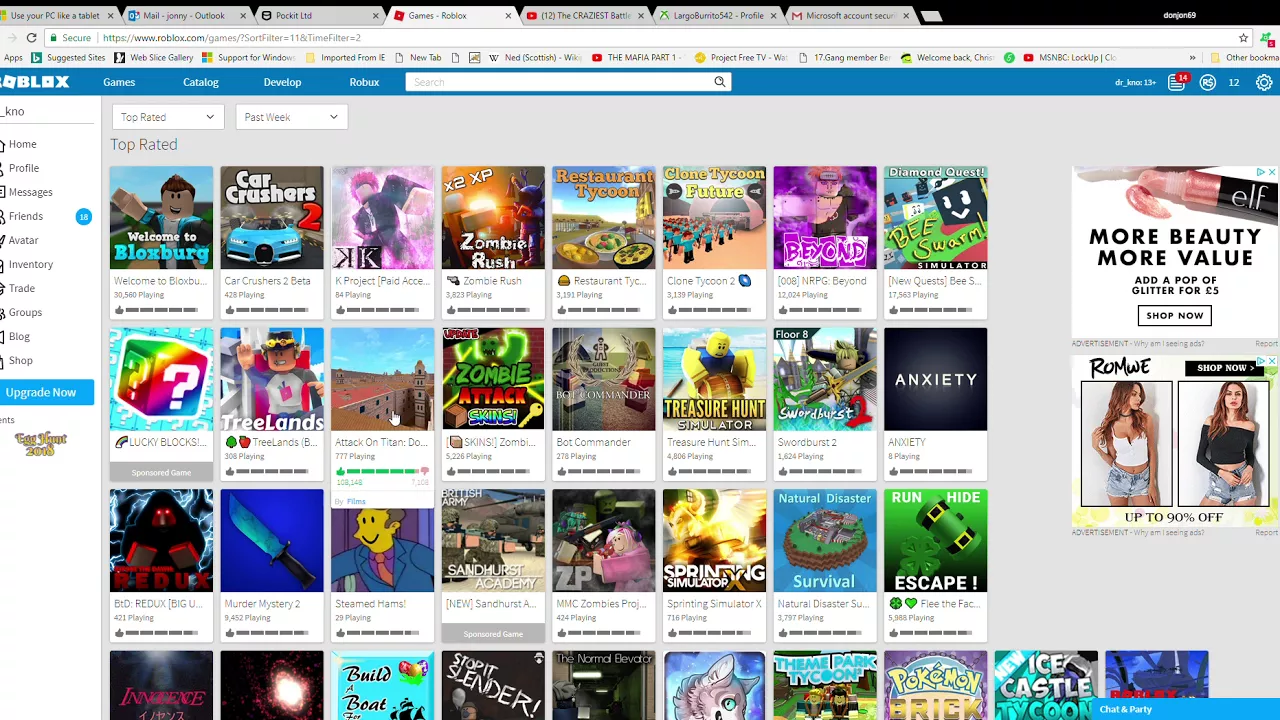Open the Treasure Hunt Simulator game thumbnail

[714, 379]
